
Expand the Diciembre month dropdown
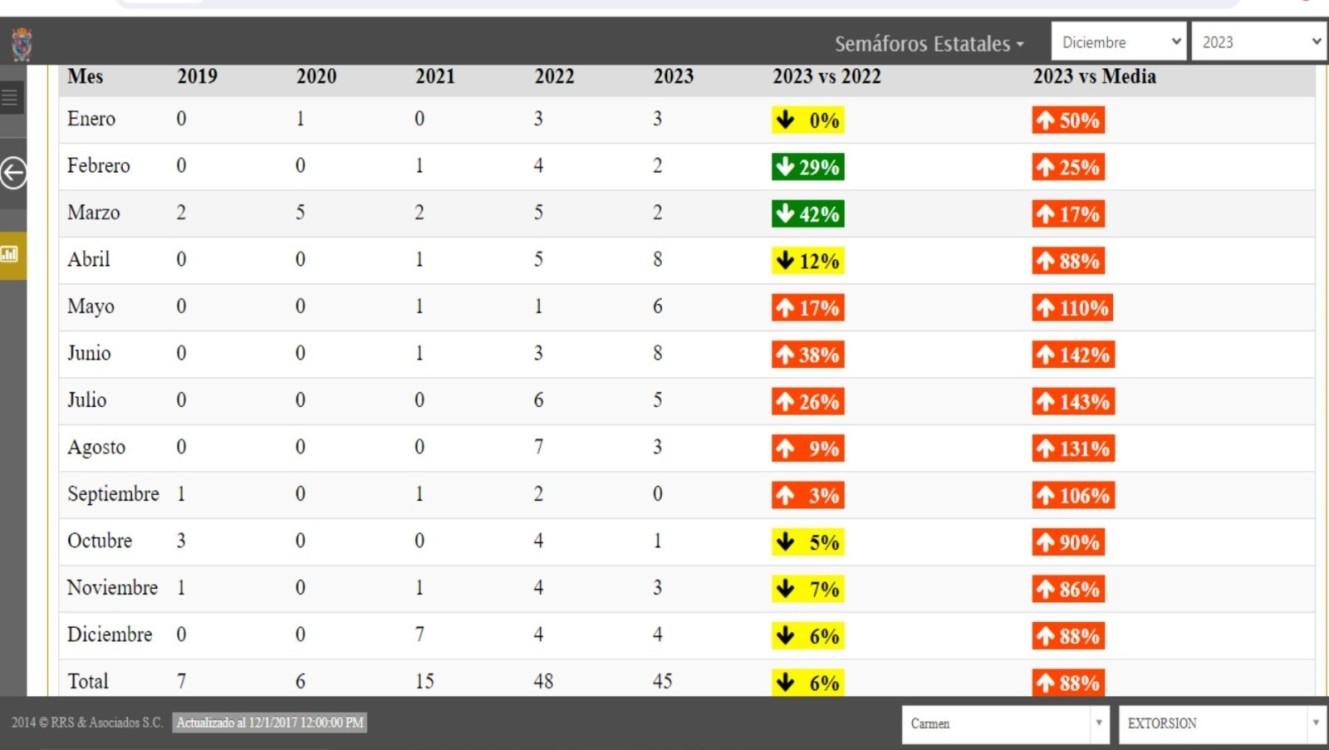(x=1119, y=43)
